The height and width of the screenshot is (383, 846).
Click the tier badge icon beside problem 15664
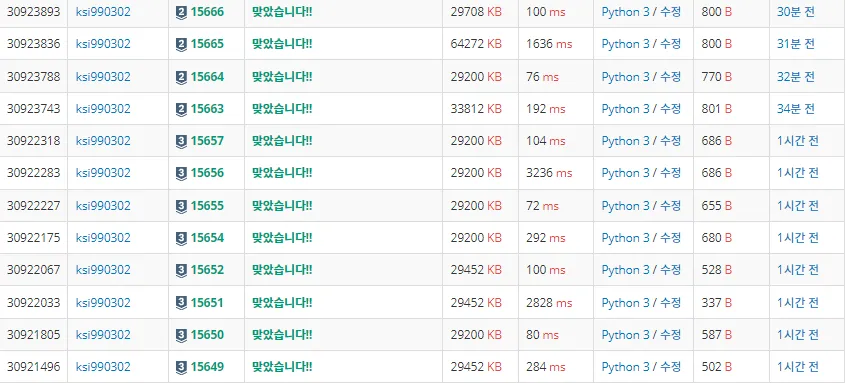(181, 77)
